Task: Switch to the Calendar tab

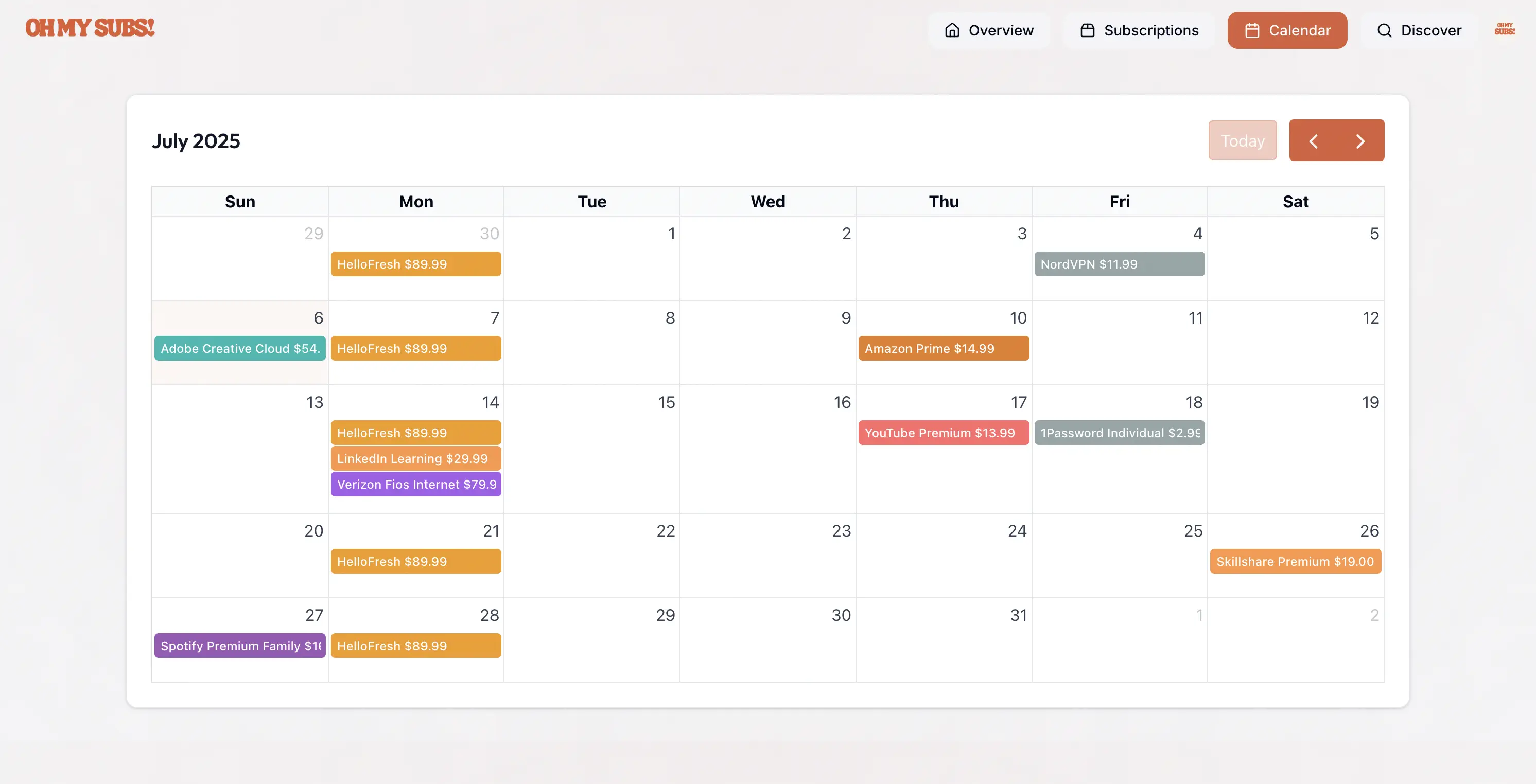Action: (x=1287, y=30)
